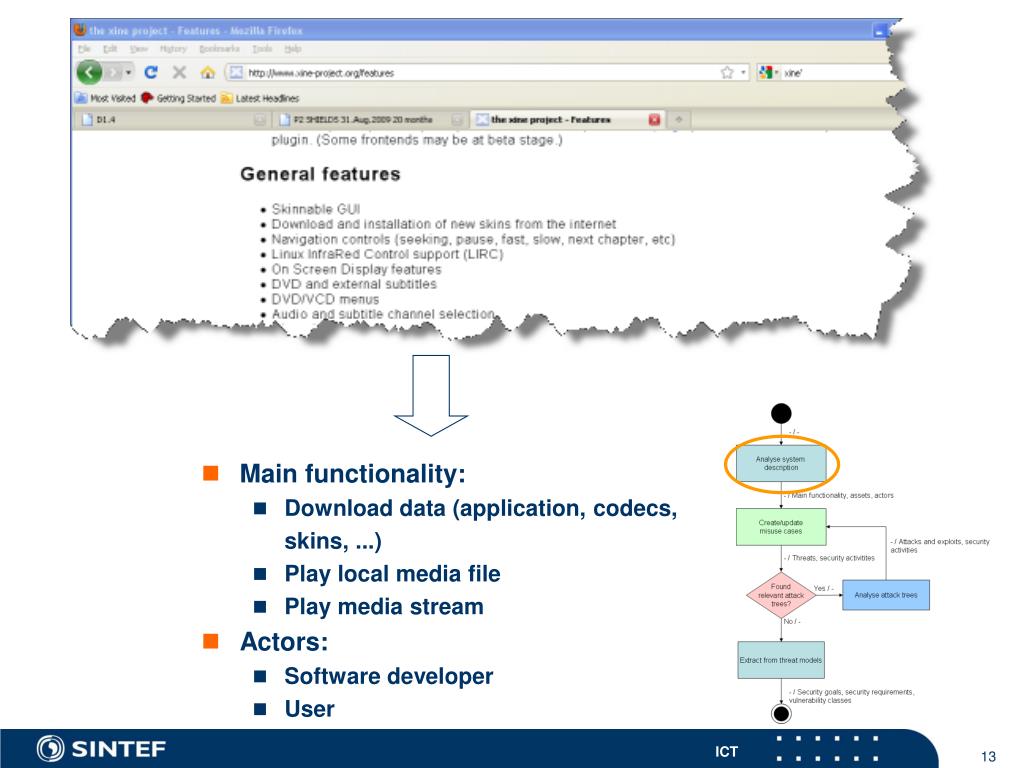Open the History menu
This screenshot has width=1024, height=768.
click(x=173, y=49)
